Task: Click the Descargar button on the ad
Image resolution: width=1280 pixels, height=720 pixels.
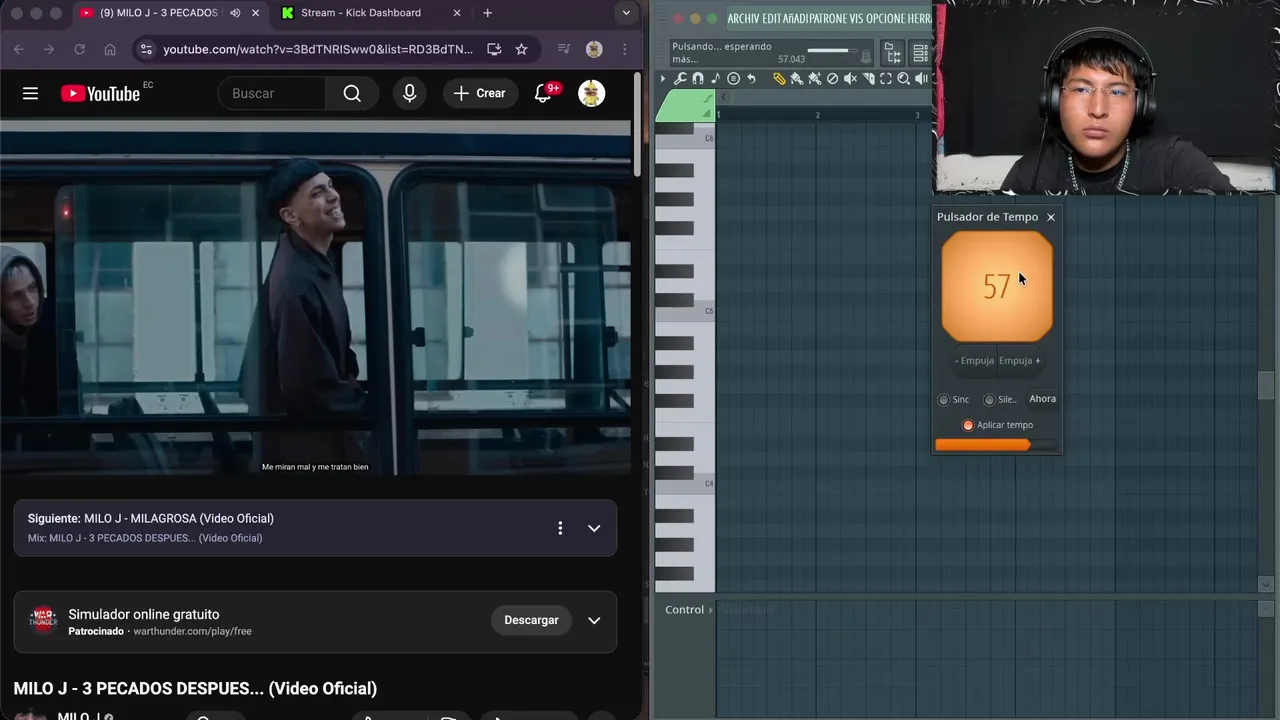Action: [x=531, y=620]
